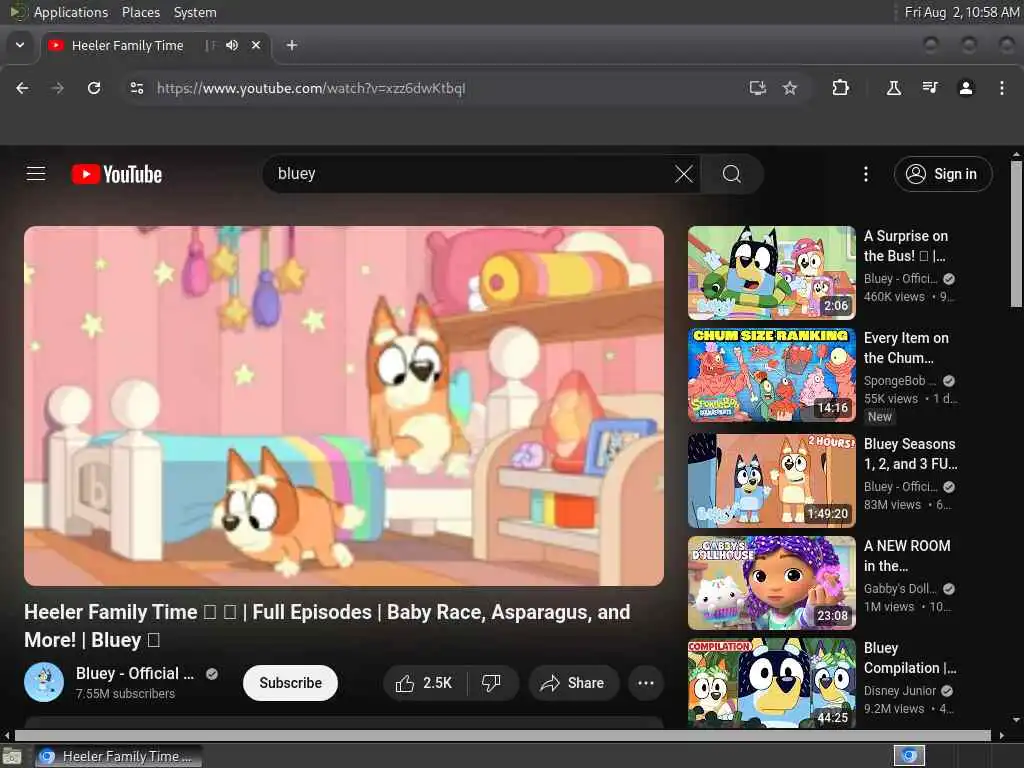1024x768 pixels.
Task: Open Bluey Seasons 2 hours thumbnail
Action: click(771, 481)
